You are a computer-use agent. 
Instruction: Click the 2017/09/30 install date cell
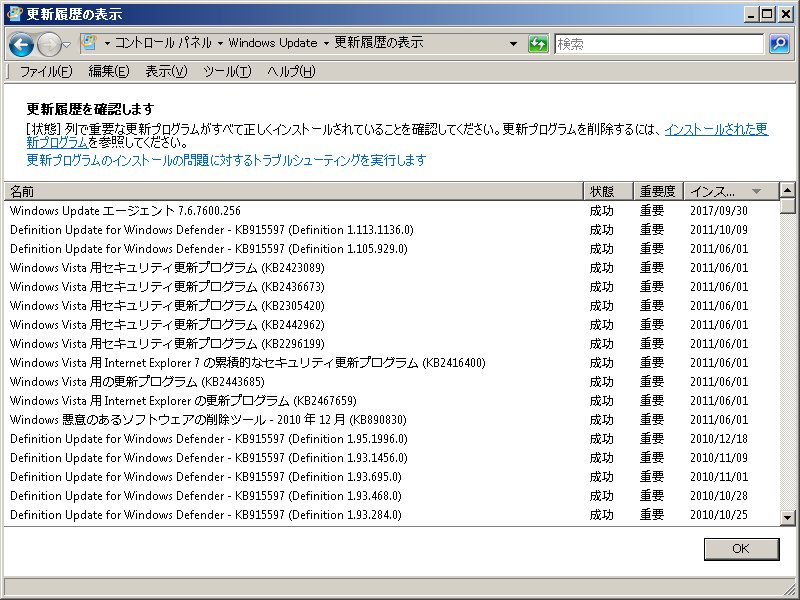719,211
